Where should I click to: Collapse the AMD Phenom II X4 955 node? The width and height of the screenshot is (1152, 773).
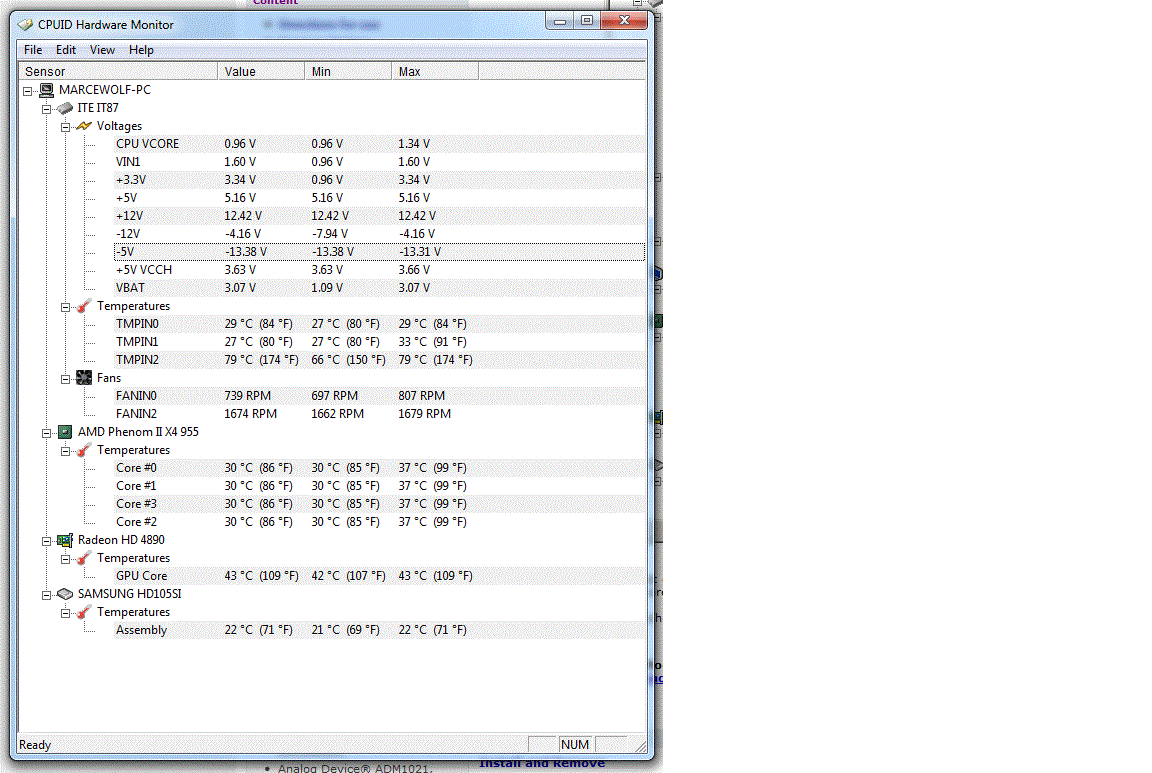(46, 433)
